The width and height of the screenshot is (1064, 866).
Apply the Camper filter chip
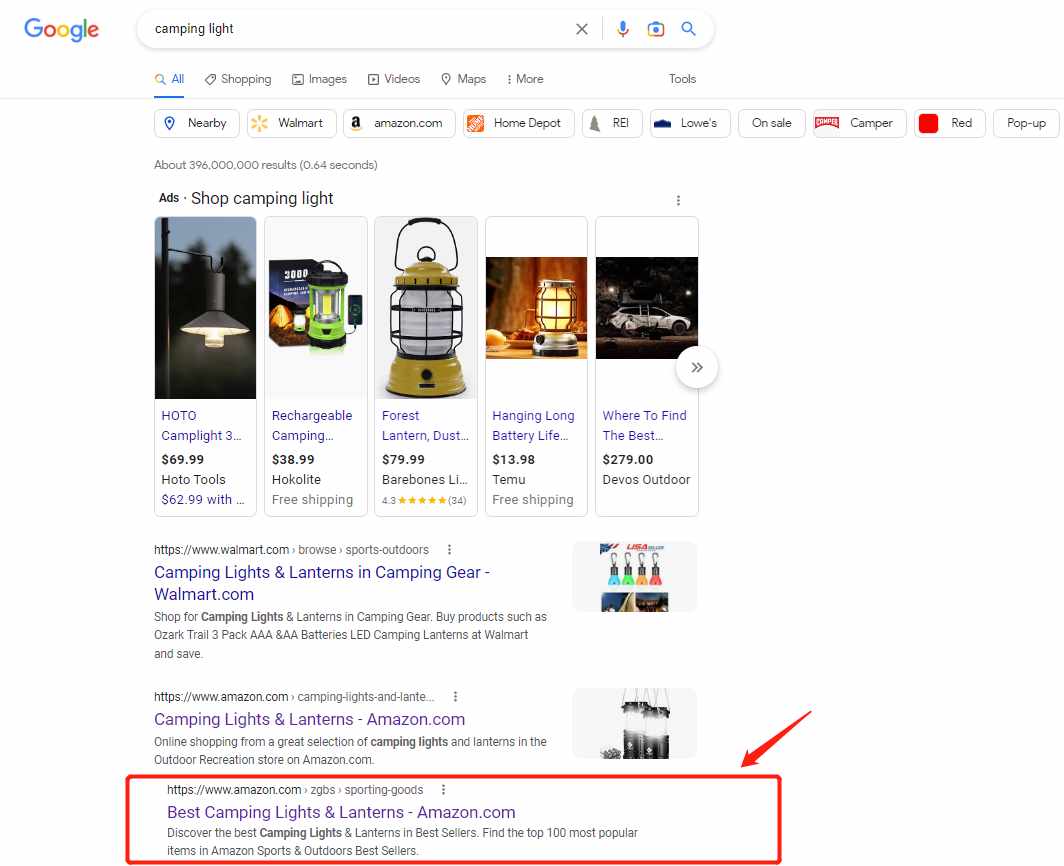[860, 123]
